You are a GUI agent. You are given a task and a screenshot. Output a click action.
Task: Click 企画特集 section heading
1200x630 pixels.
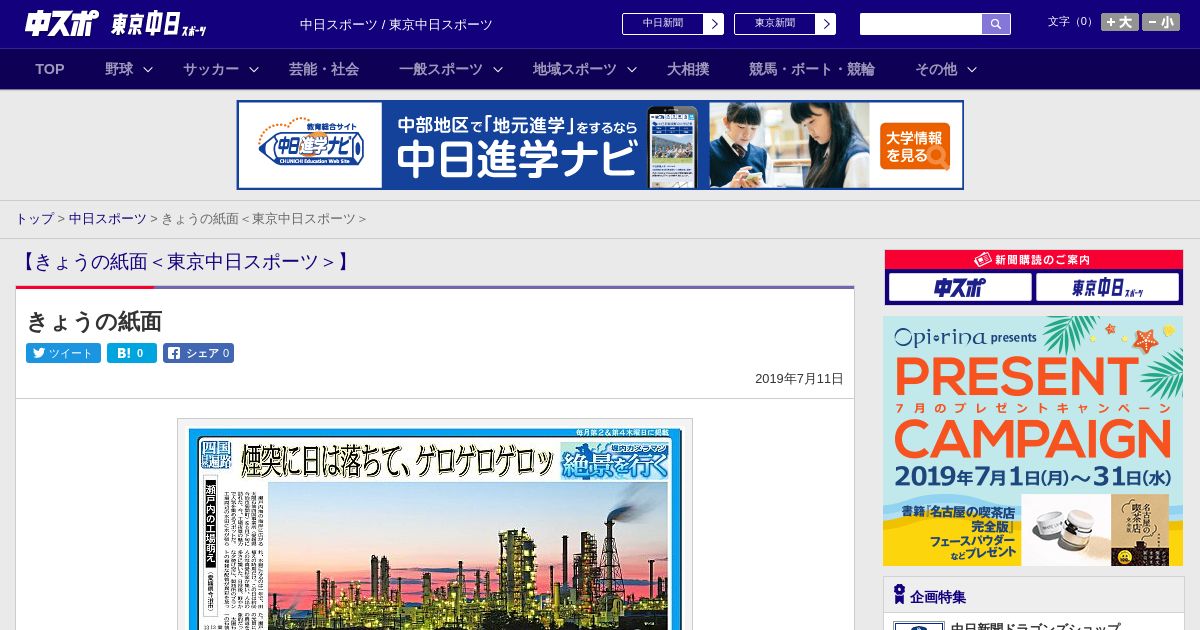[938, 597]
